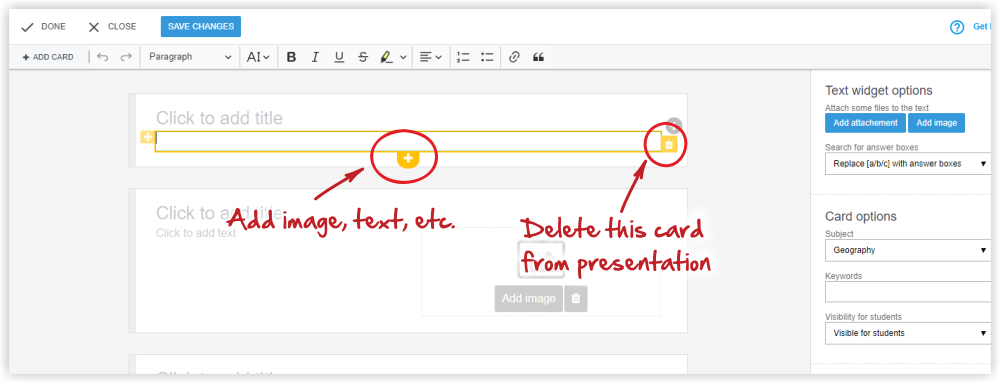Click the 'Attach some files to the text' label
The width and height of the screenshot is (1000, 383).
coord(877,108)
